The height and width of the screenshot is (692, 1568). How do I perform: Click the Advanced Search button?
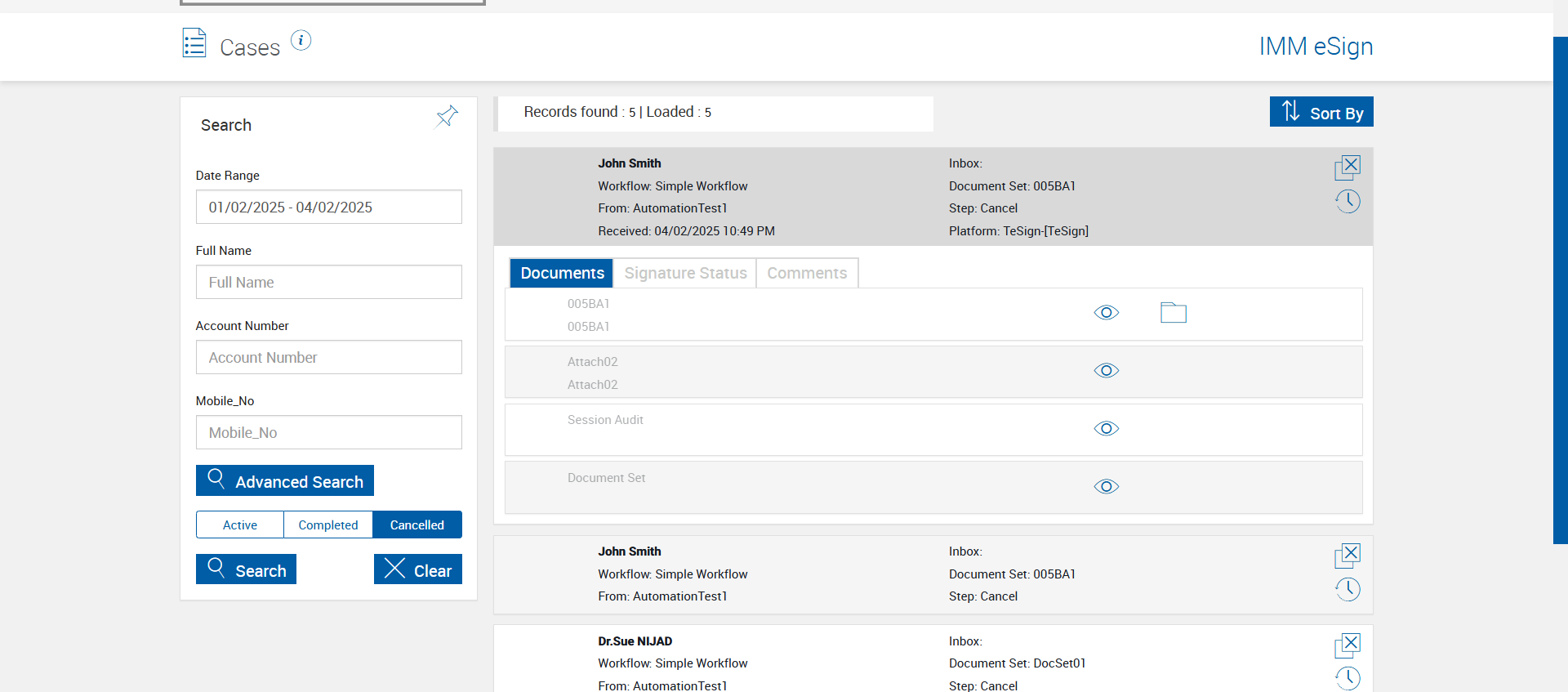coord(285,480)
